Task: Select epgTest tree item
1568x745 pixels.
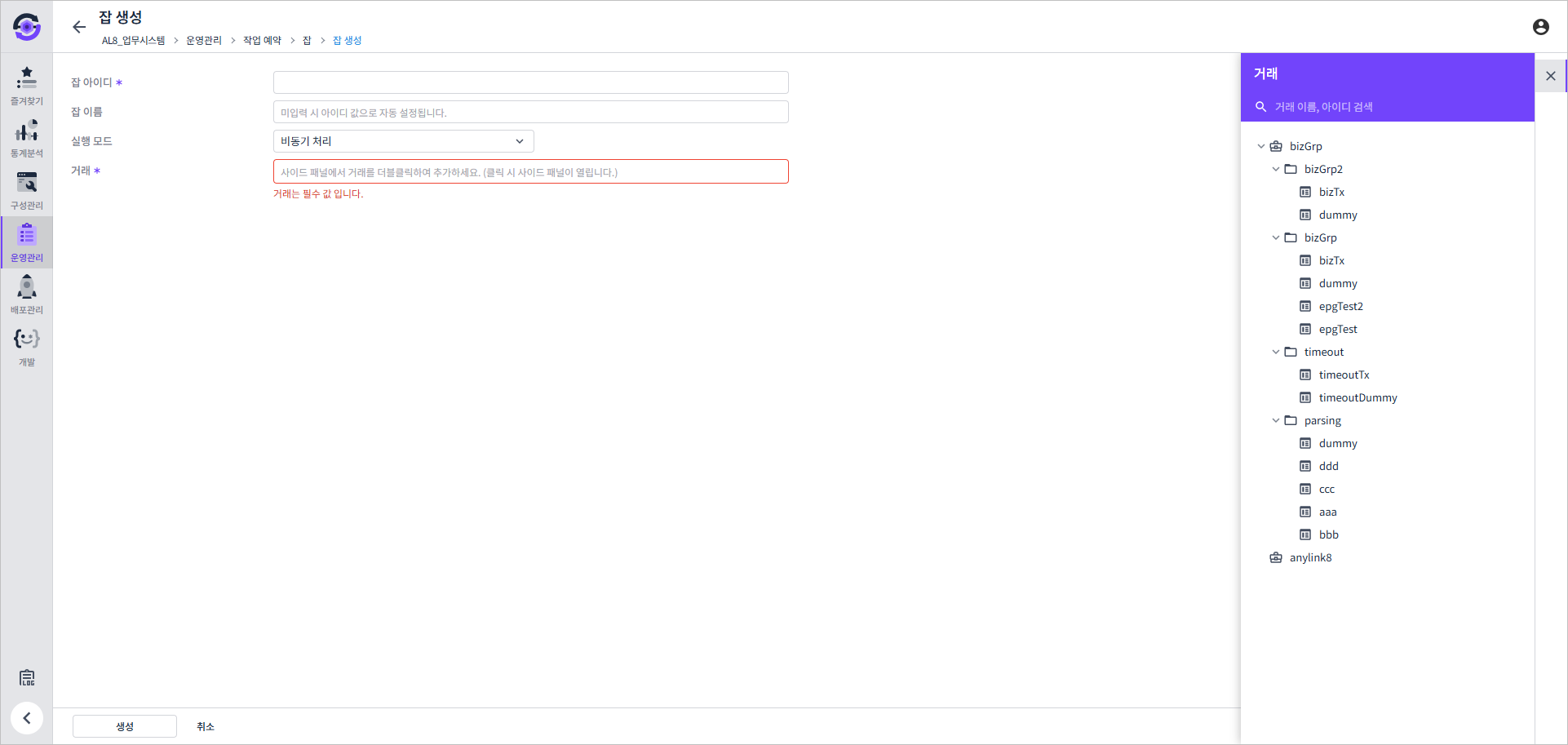Action: click(x=1338, y=329)
